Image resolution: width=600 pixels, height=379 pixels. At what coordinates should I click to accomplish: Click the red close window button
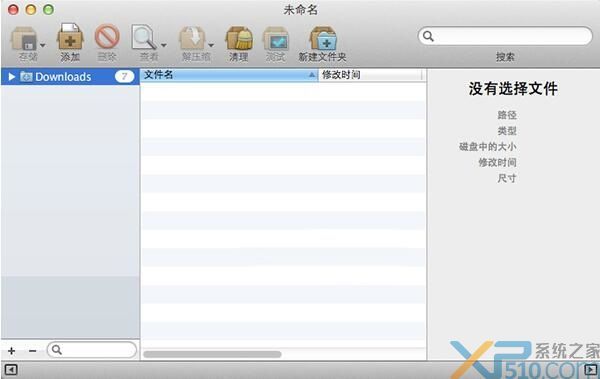click(x=13, y=10)
